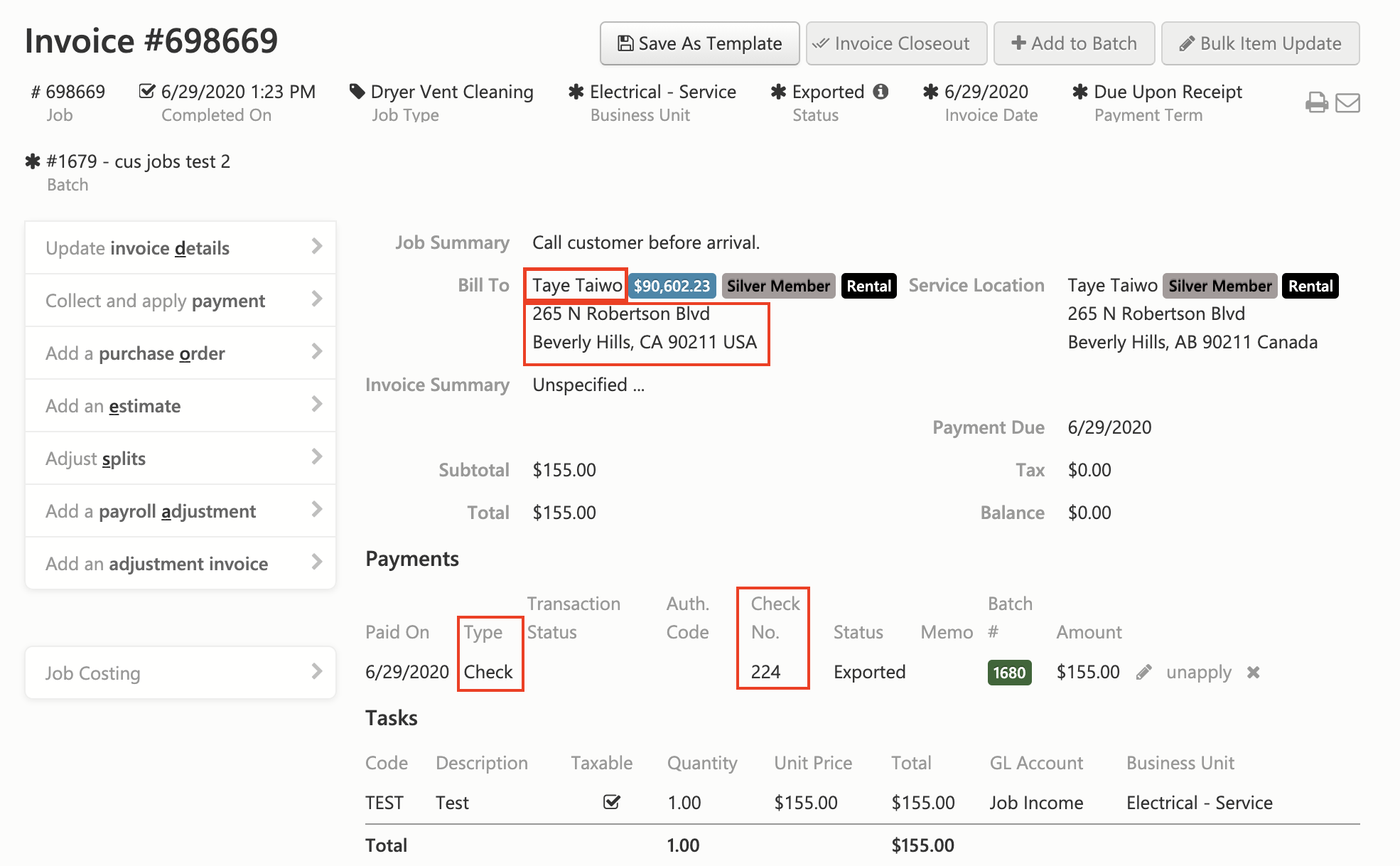Screen dimensions: 1400x866
Task: Click the green batch 1680 badge
Action: click(1008, 673)
